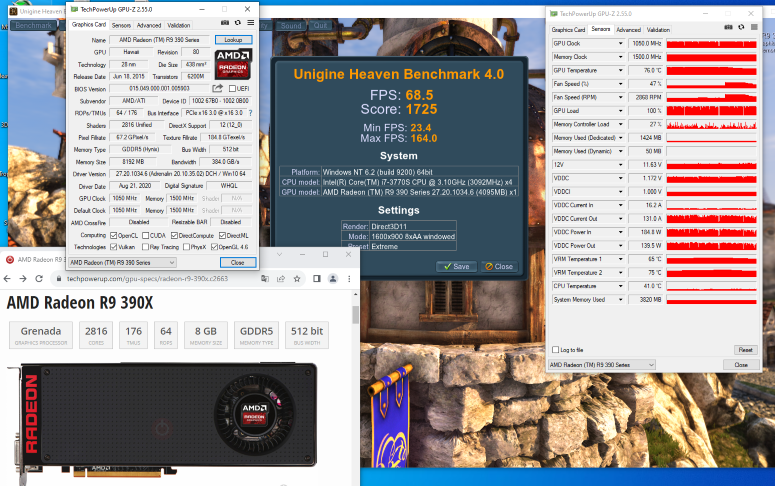Open GPU Clock sensor dropdown

[x=621, y=44]
